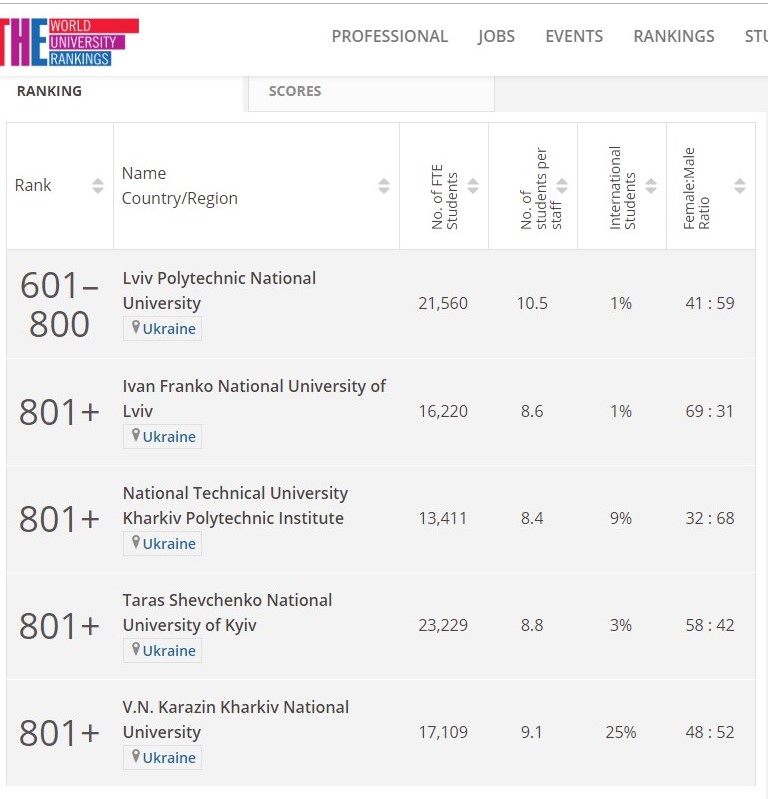Open the PROFESSIONAL menu
Viewport: 768px width, 799px height.
tap(390, 37)
